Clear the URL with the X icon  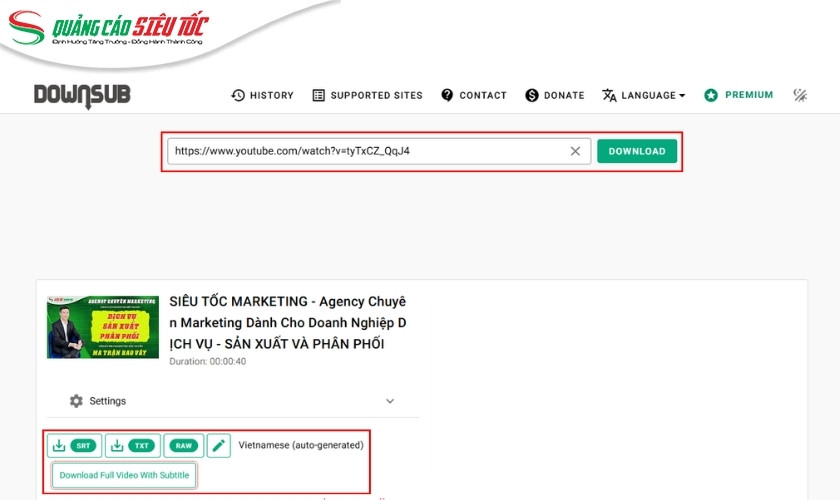pyautogui.click(x=575, y=151)
